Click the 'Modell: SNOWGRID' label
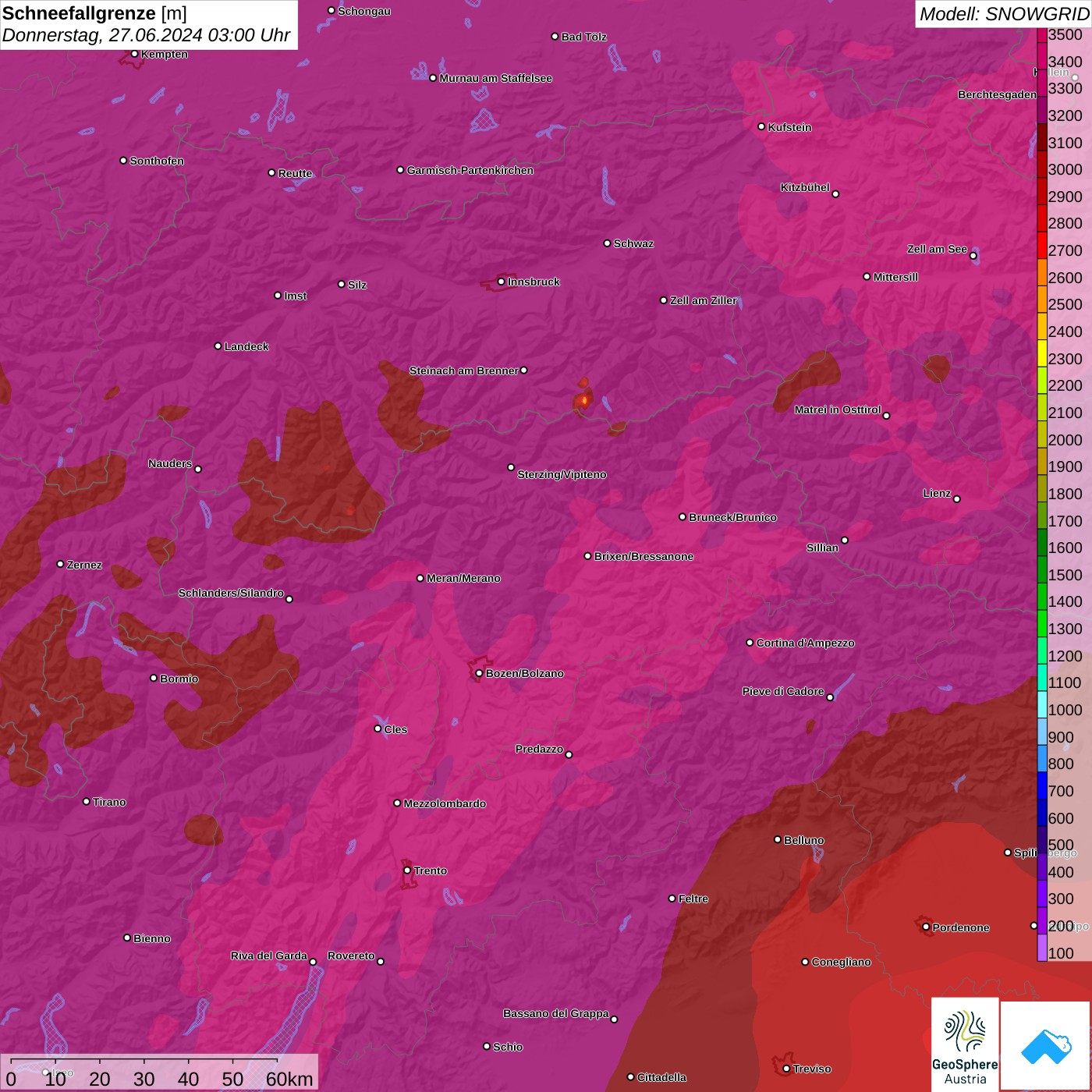The width and height of the screenshot is (1092, 1092). coord(1004,13)
